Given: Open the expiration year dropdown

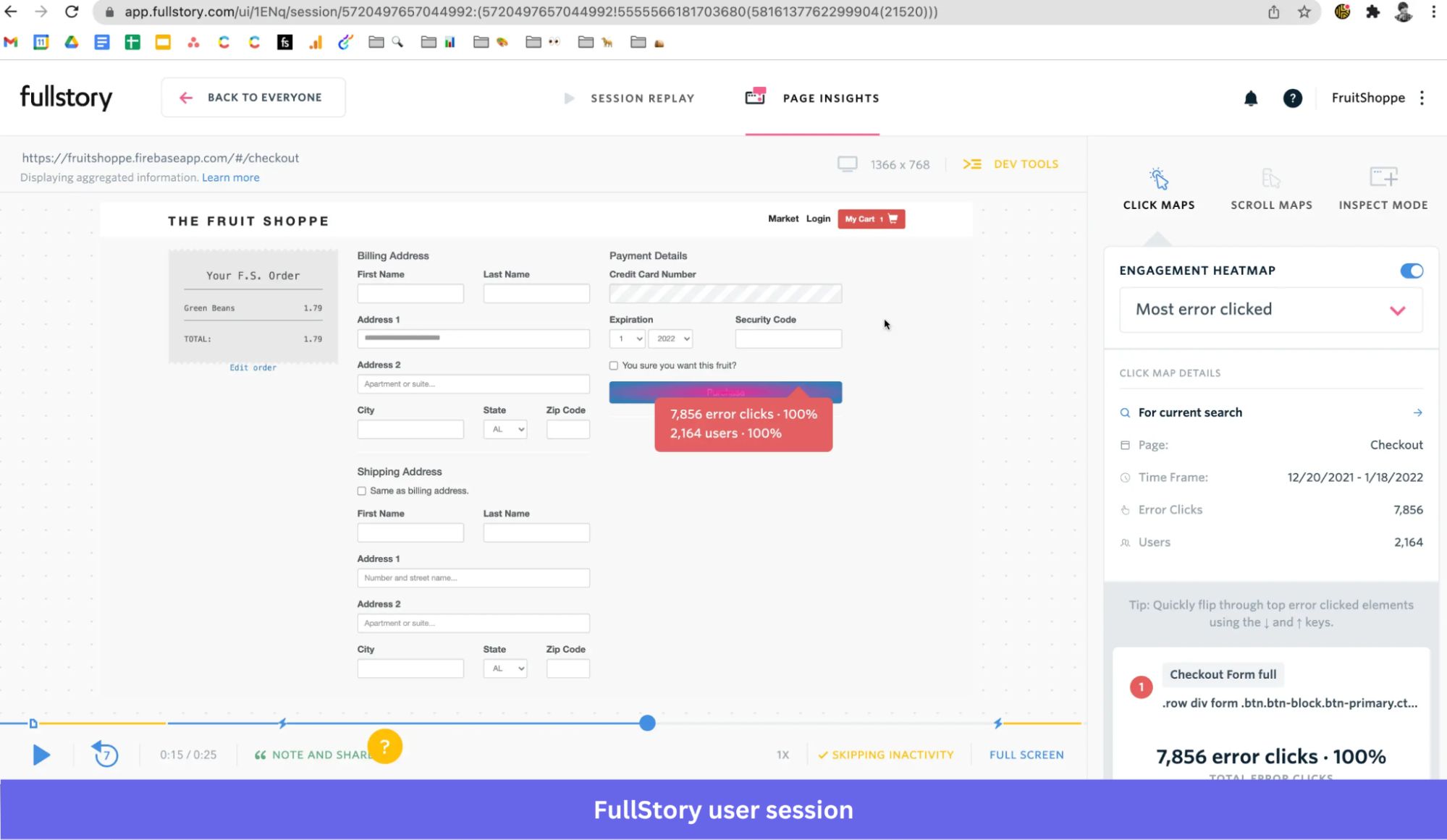Looking at the screenshot, I should [x=670, y=338].
